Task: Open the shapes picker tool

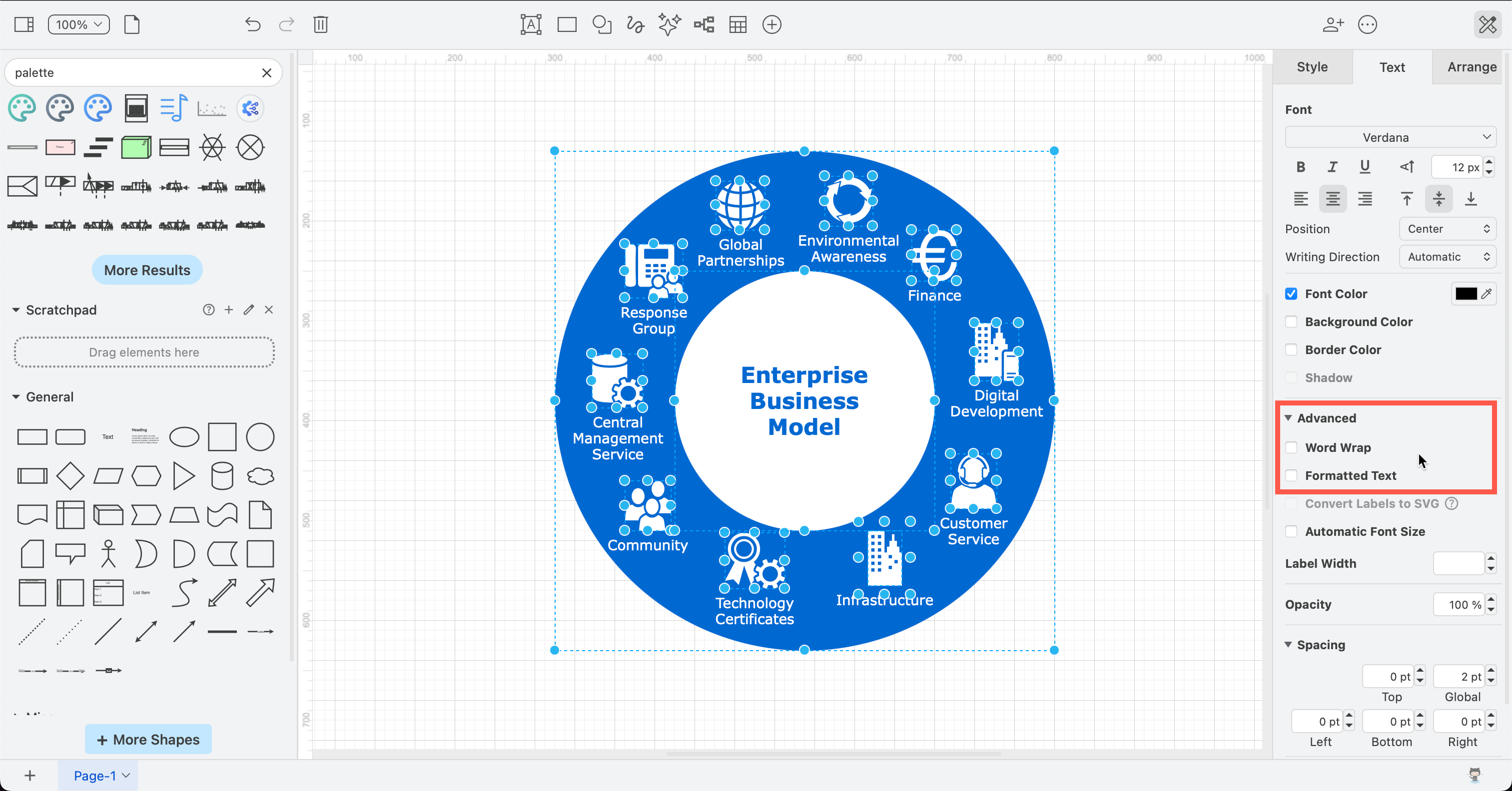Action: click(602, 24)
